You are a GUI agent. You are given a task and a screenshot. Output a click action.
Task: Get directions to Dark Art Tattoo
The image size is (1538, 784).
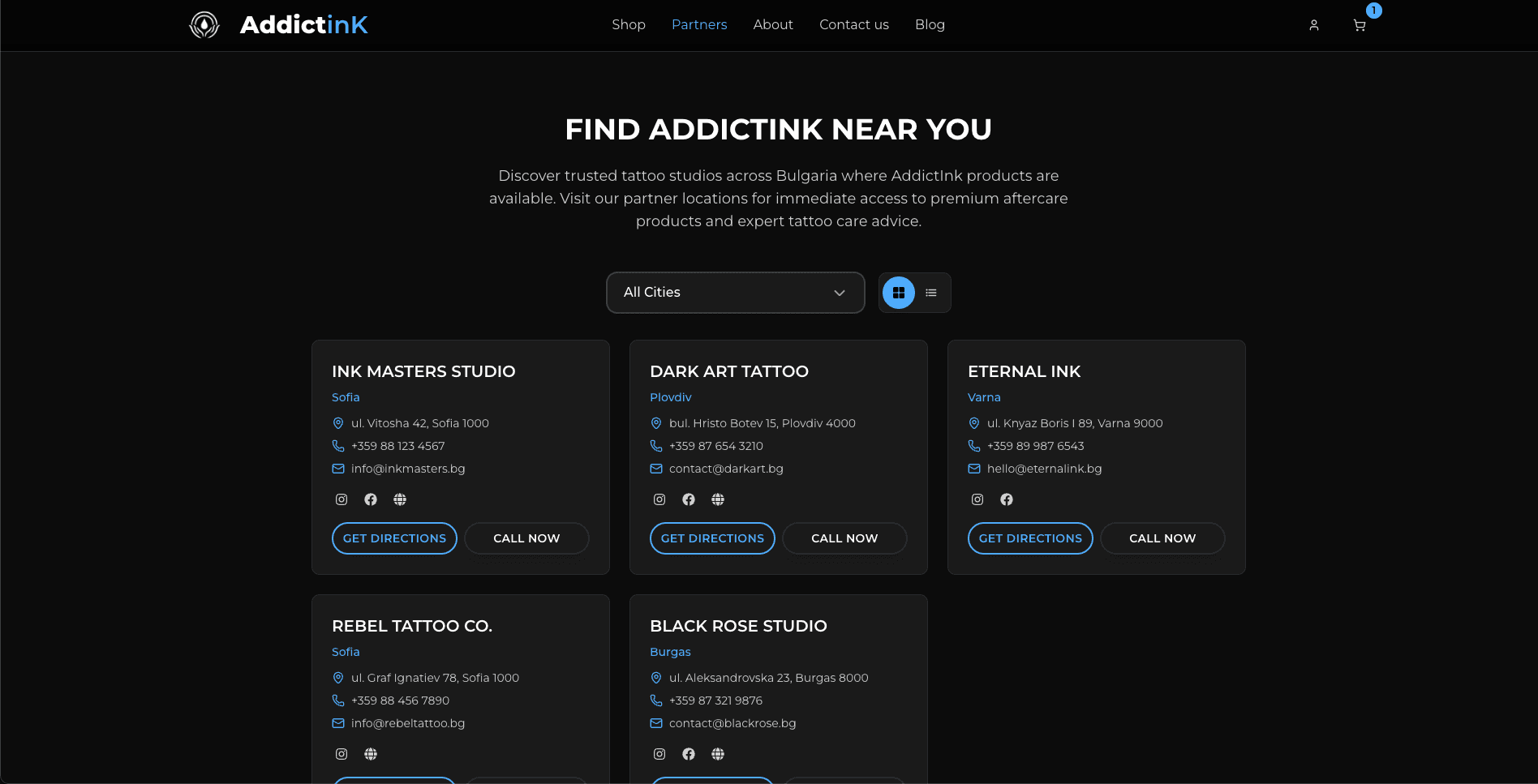[x=712, y=538]
